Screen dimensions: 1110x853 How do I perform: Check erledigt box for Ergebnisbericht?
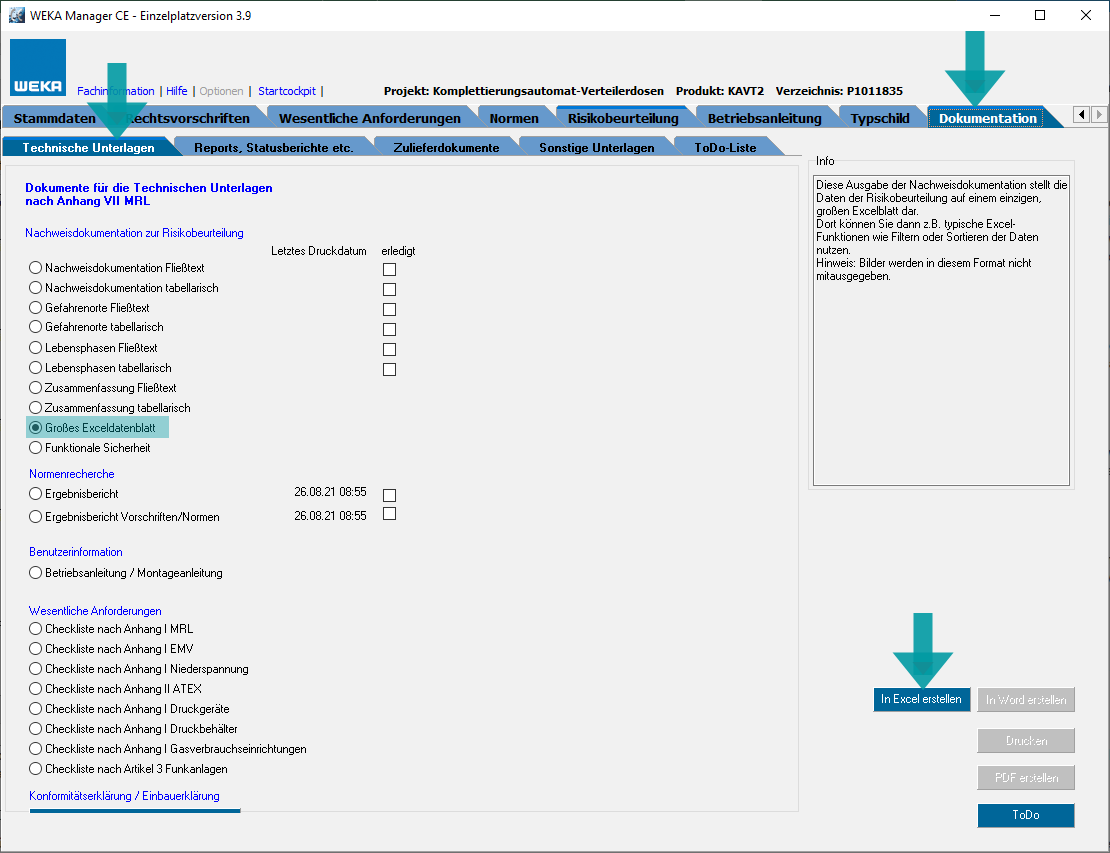pyautogui.click(x=390, y=495)
